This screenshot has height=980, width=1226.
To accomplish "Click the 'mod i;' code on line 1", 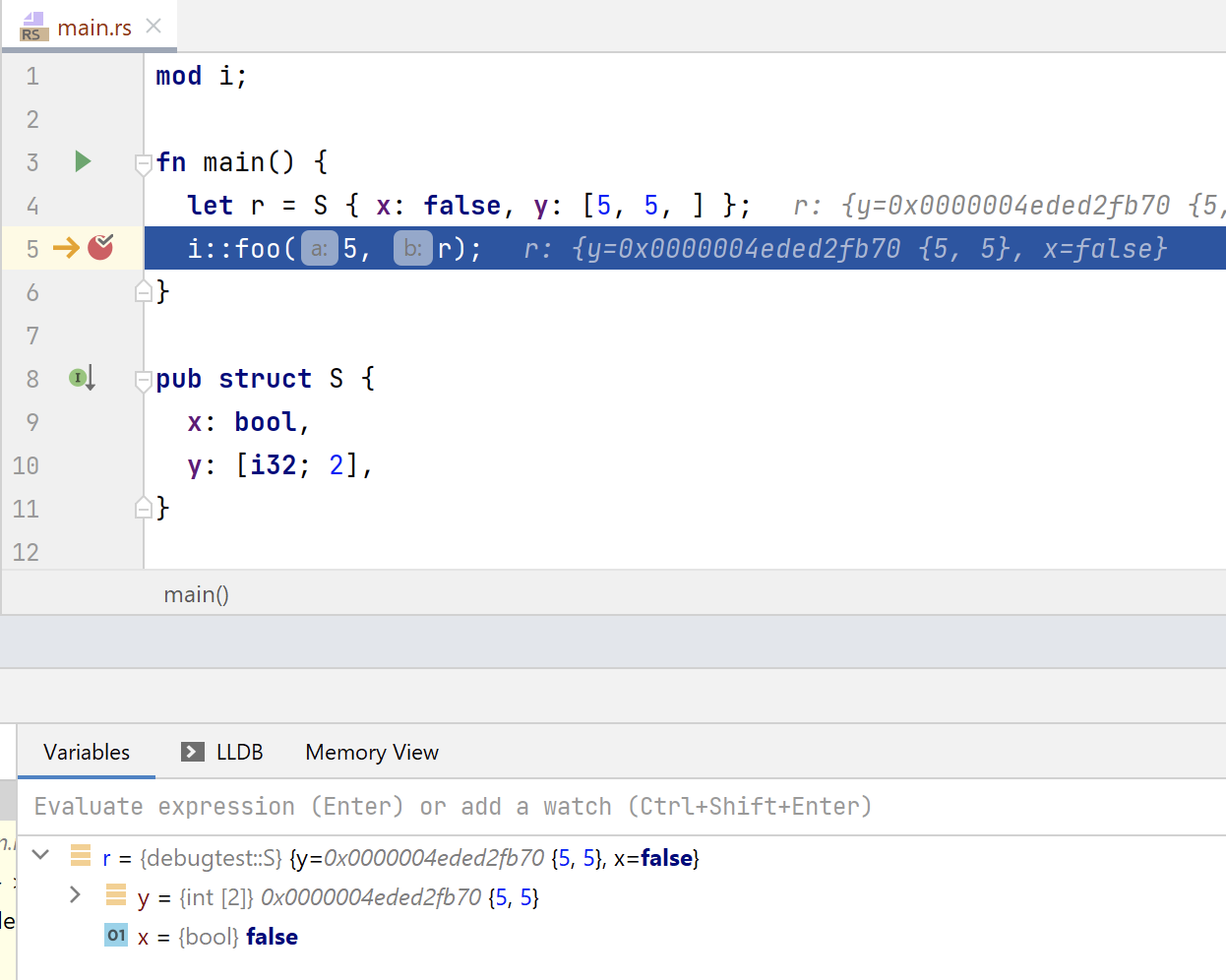I will click(202, 76).
